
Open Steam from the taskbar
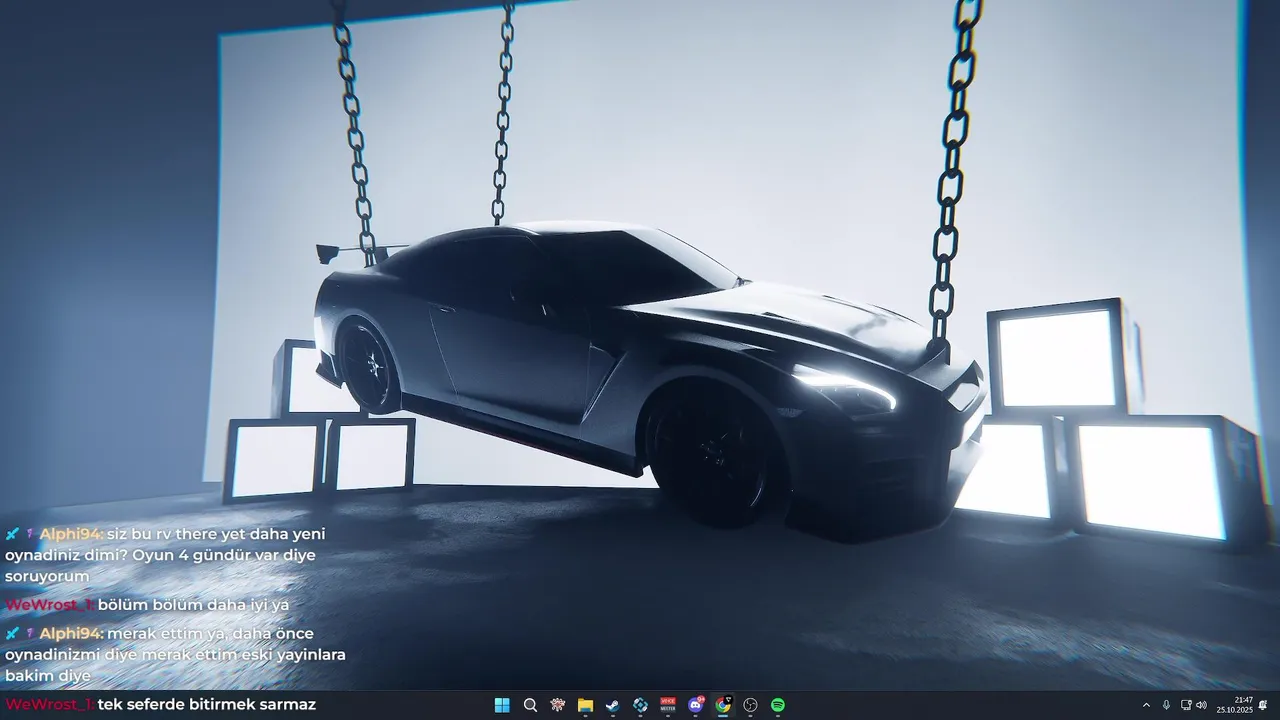point(612,705)
